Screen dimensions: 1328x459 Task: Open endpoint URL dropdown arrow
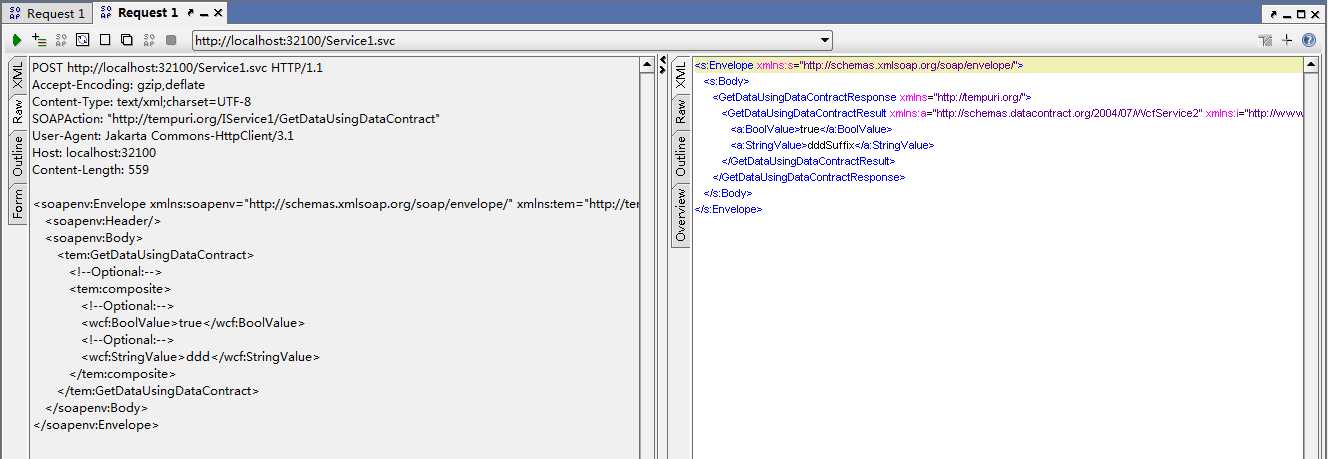(825, 40)
